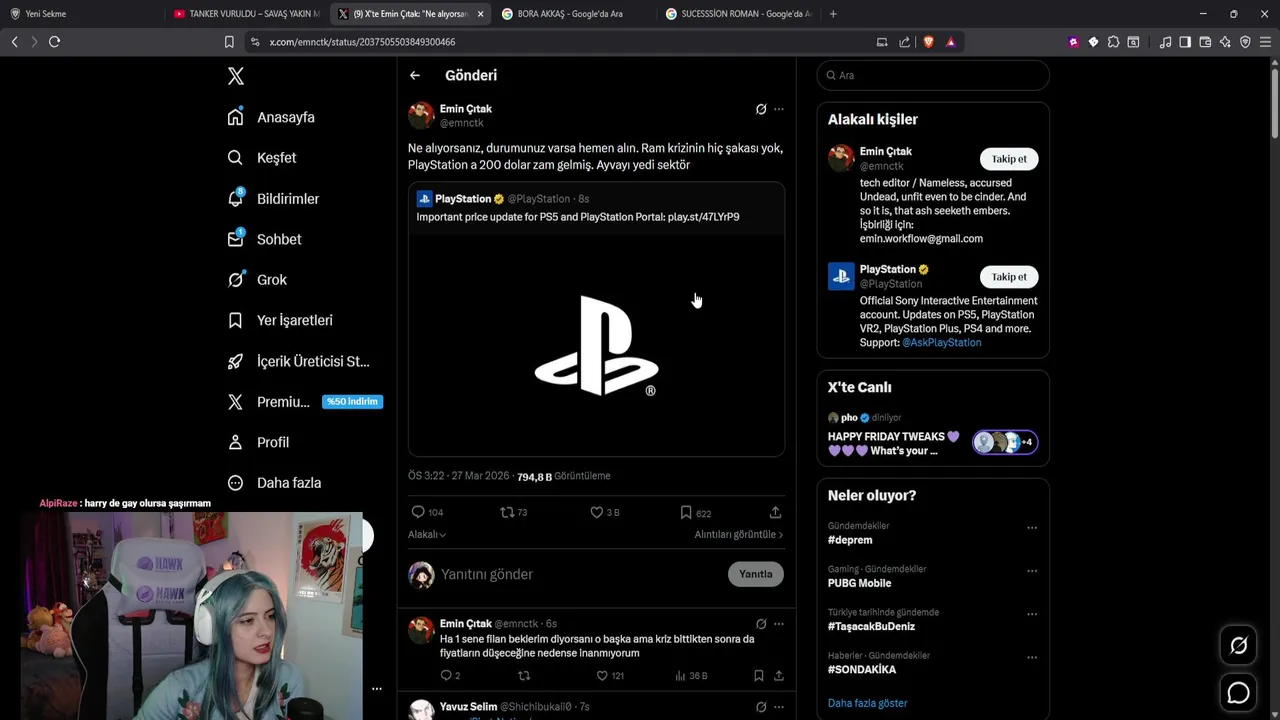This screenshot has height=720, width=1280.
Task: Open floating Grok button
Action: (1238, 646)
